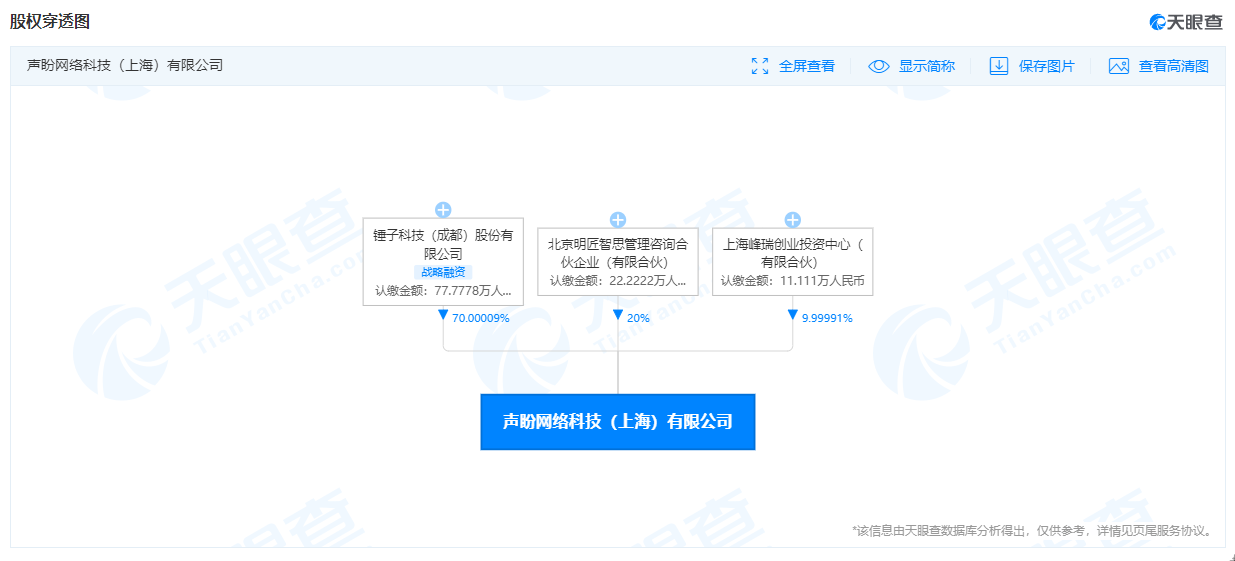Viewport: 1235px width, 561px height.
Task: Expand the plus above 上海峰瑞创业投资中心
Action: [793, 220]
